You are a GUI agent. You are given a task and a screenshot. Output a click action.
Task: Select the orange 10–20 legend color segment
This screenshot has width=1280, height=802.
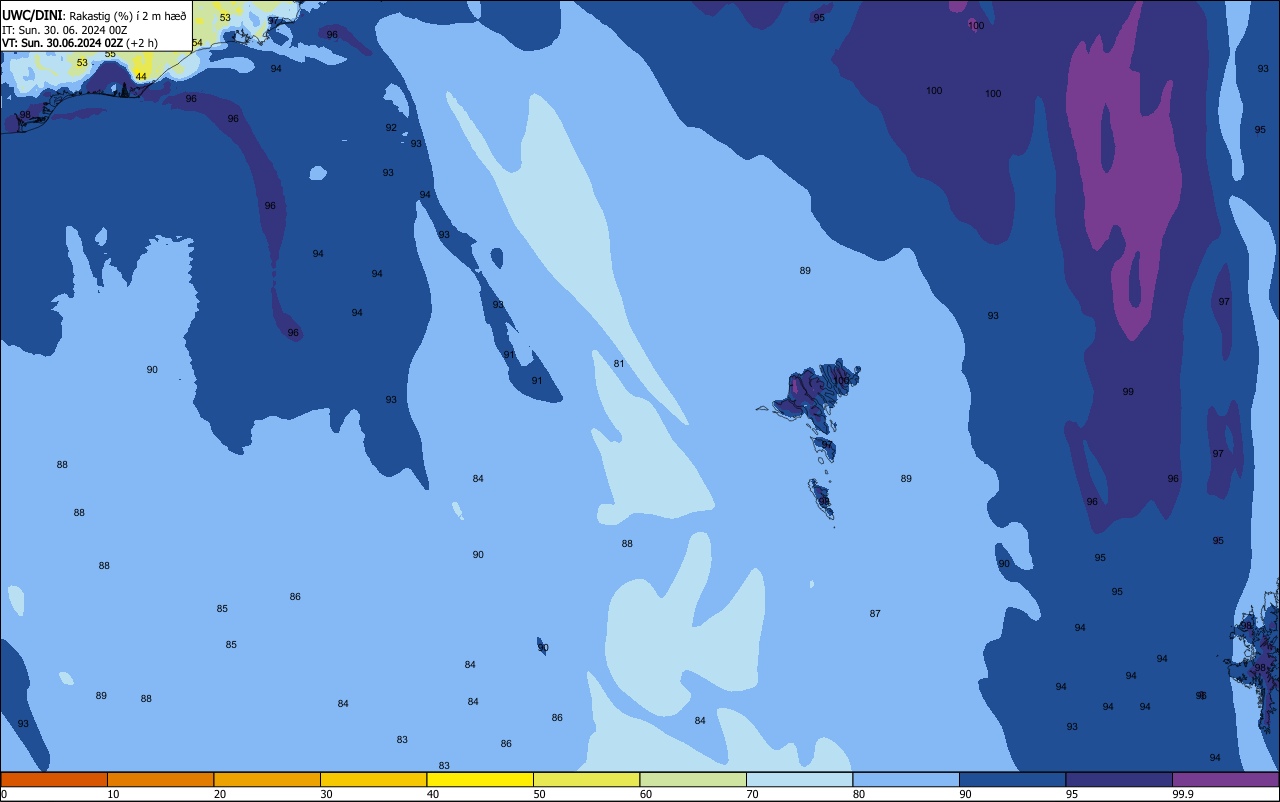click(160, 779)
